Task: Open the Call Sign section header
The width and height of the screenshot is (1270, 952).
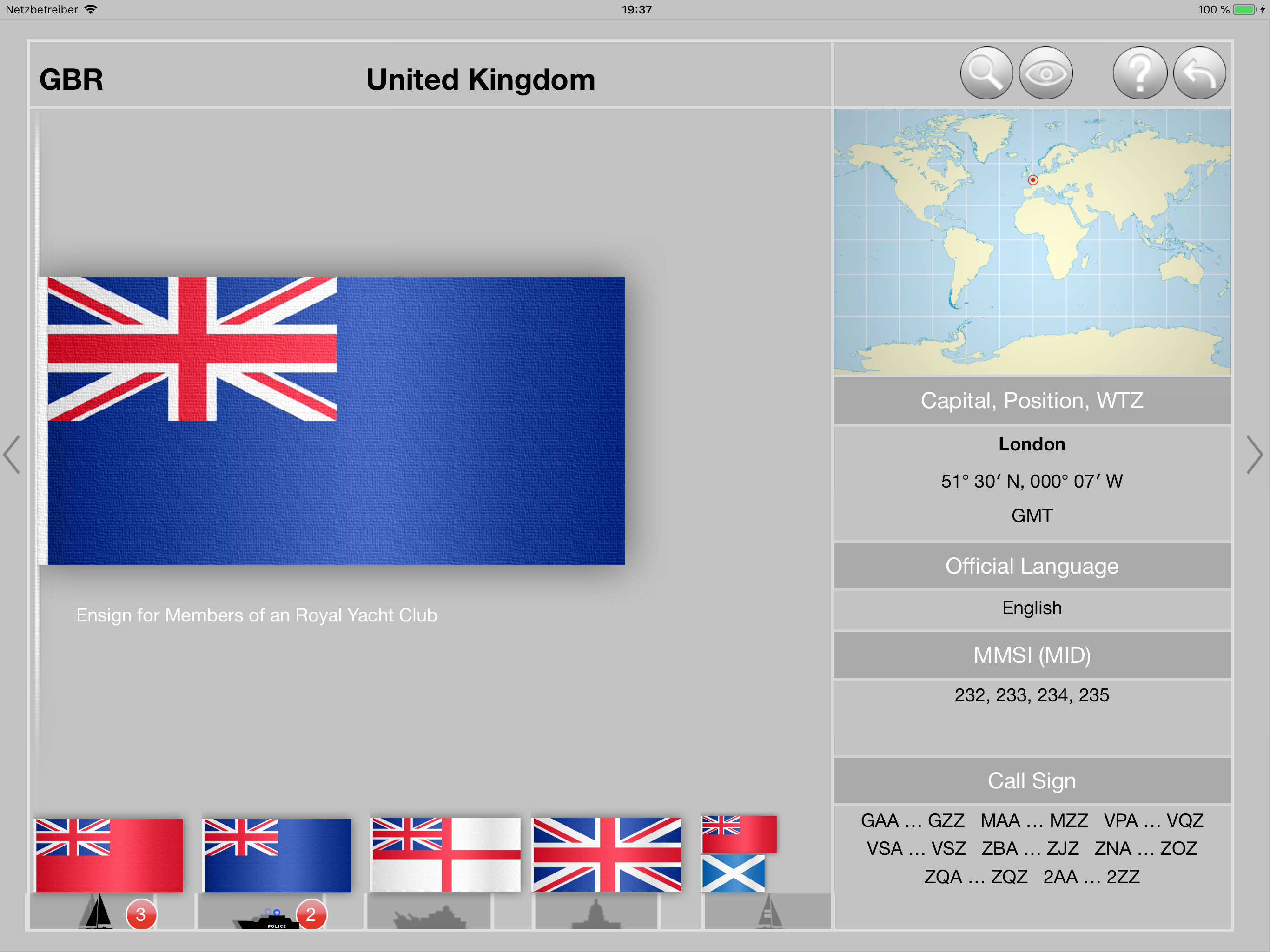Action: (x=1032, y=781)
